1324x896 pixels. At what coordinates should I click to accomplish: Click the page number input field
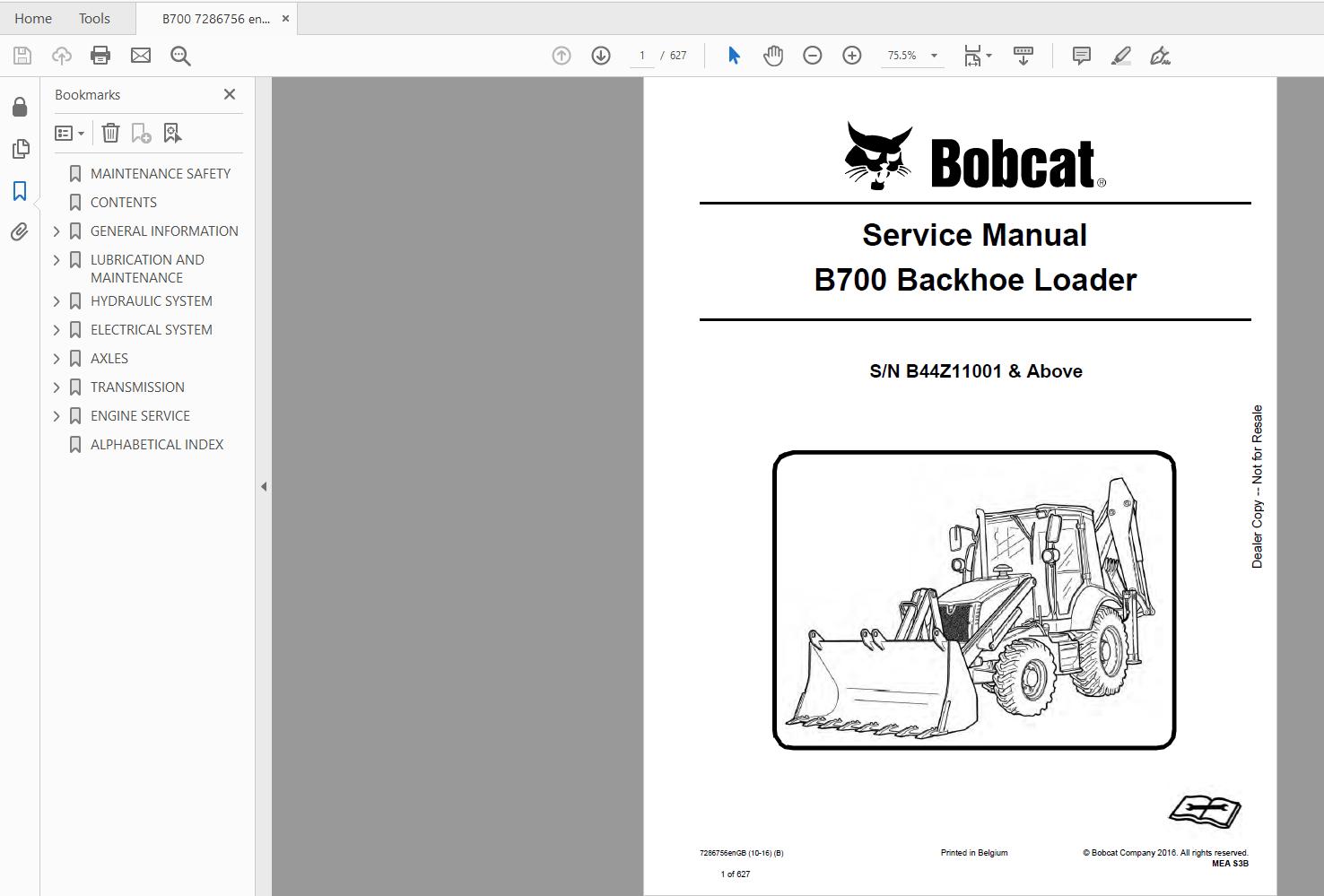(641, 56)
